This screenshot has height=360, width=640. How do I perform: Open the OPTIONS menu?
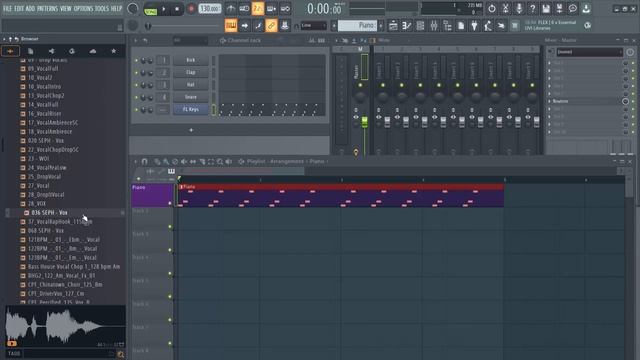point(83,8)
